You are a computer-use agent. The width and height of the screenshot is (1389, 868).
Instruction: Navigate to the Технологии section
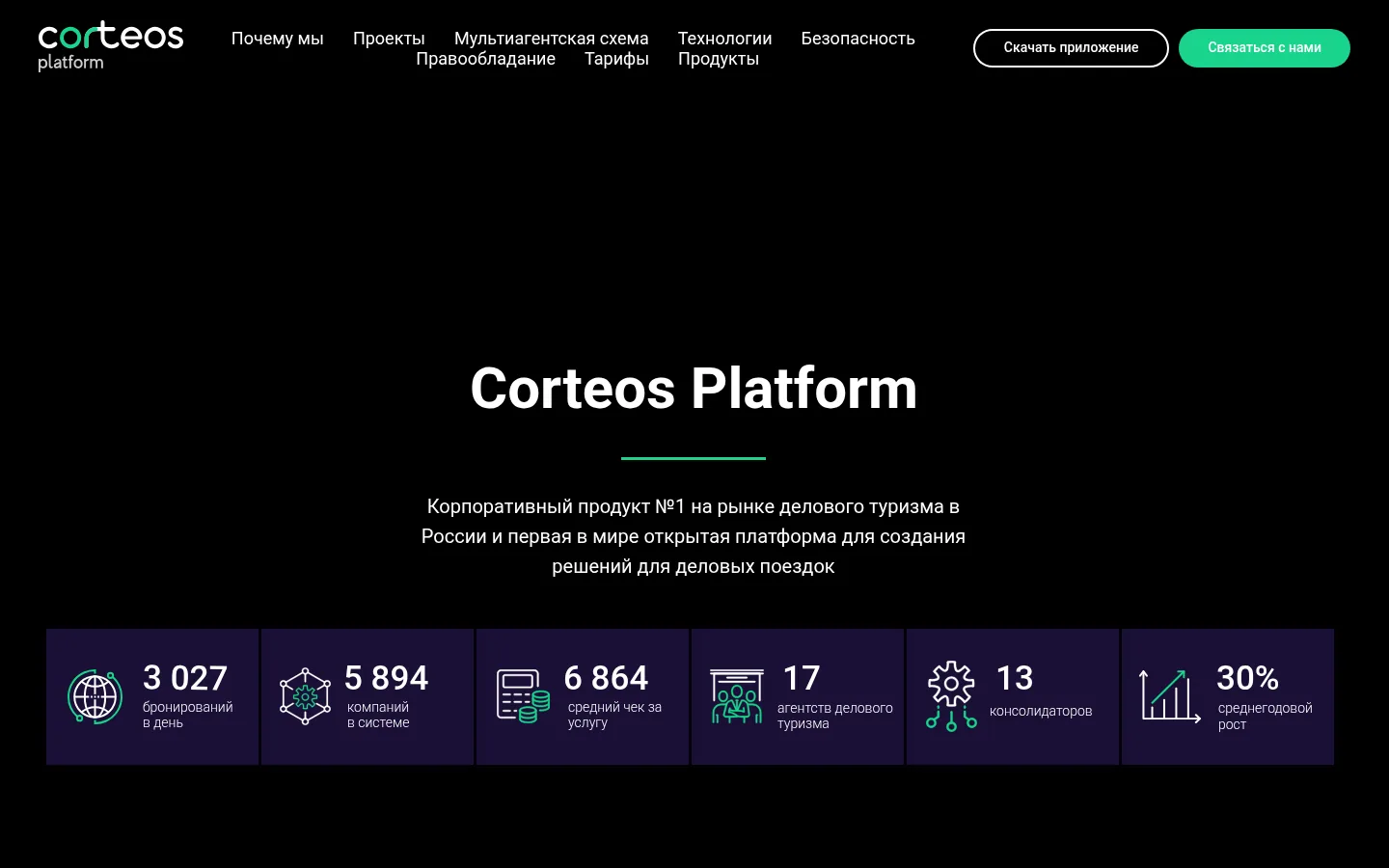click(x=725, y=39)
